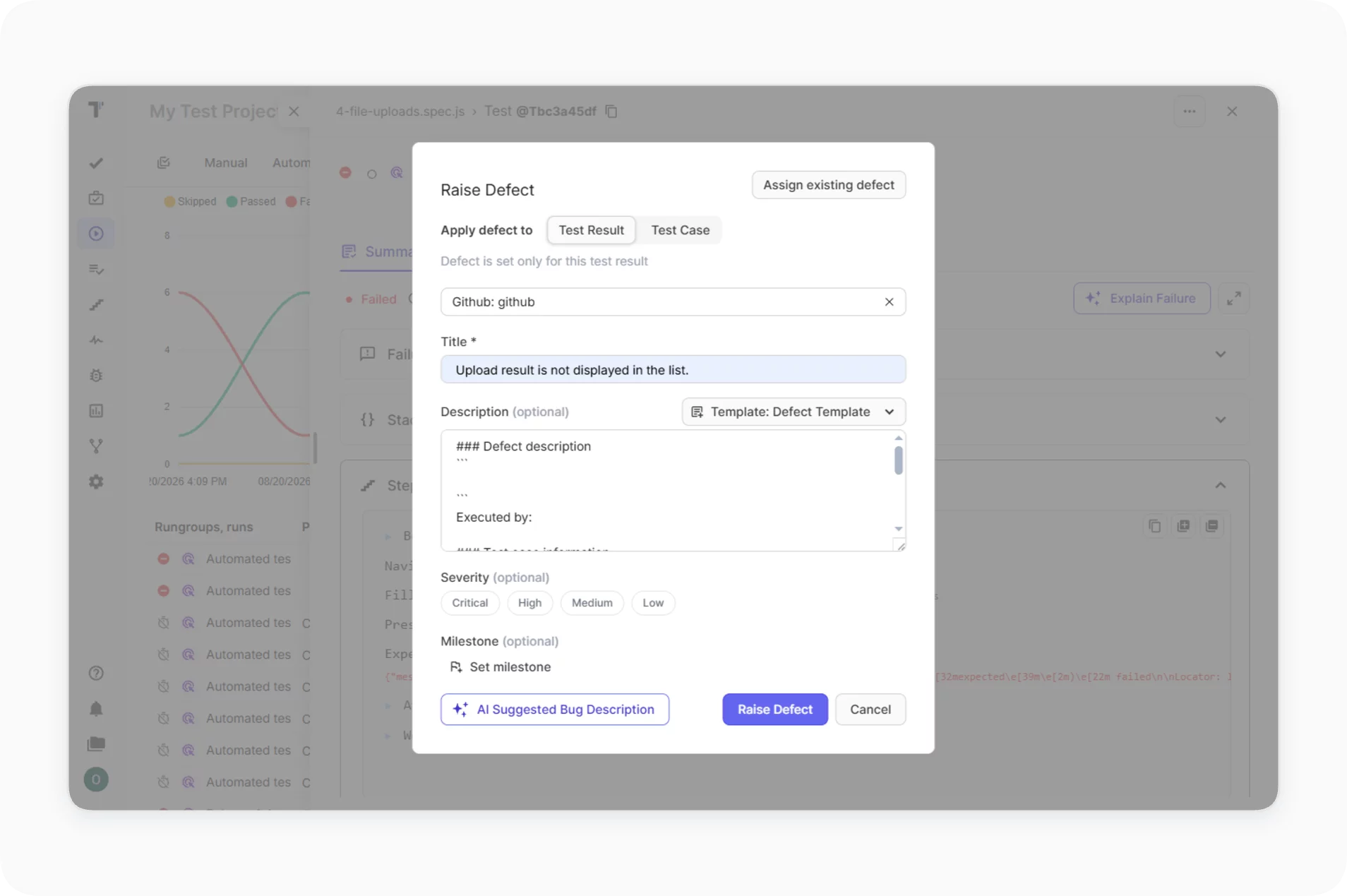Select Test Case apply option
The height and width of the screenshot is (896, 1347).
pos(680,230)
